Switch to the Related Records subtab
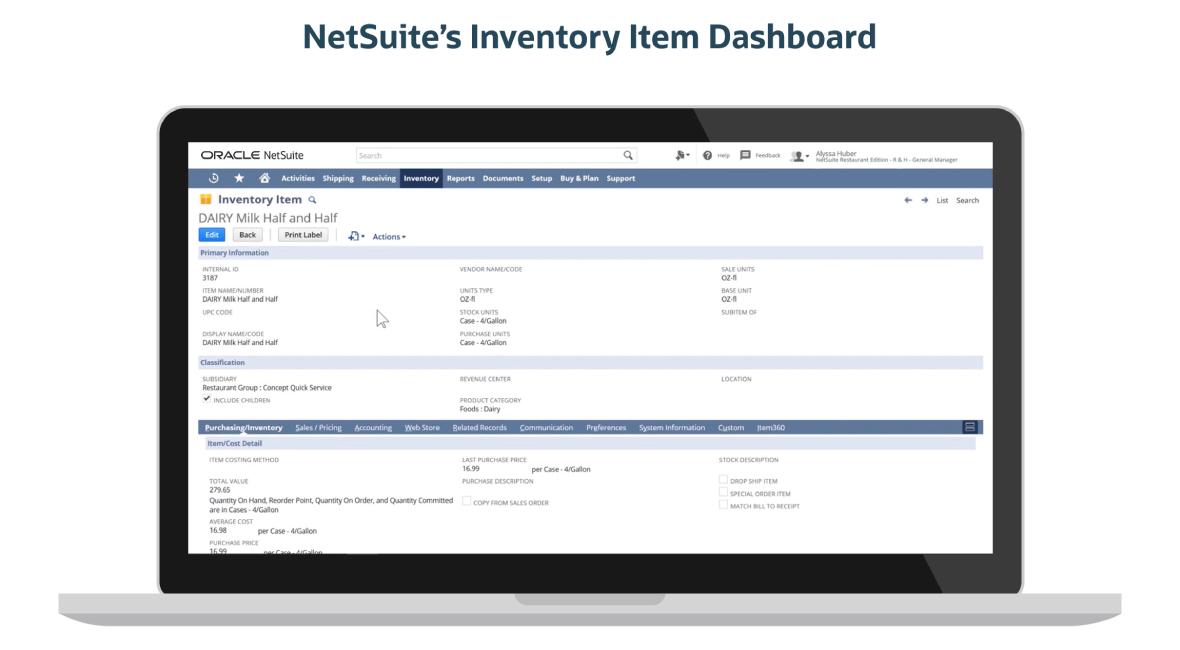The width and height of the screenshot is (1180, 650). pyautogui.click(x=479, y=427)
